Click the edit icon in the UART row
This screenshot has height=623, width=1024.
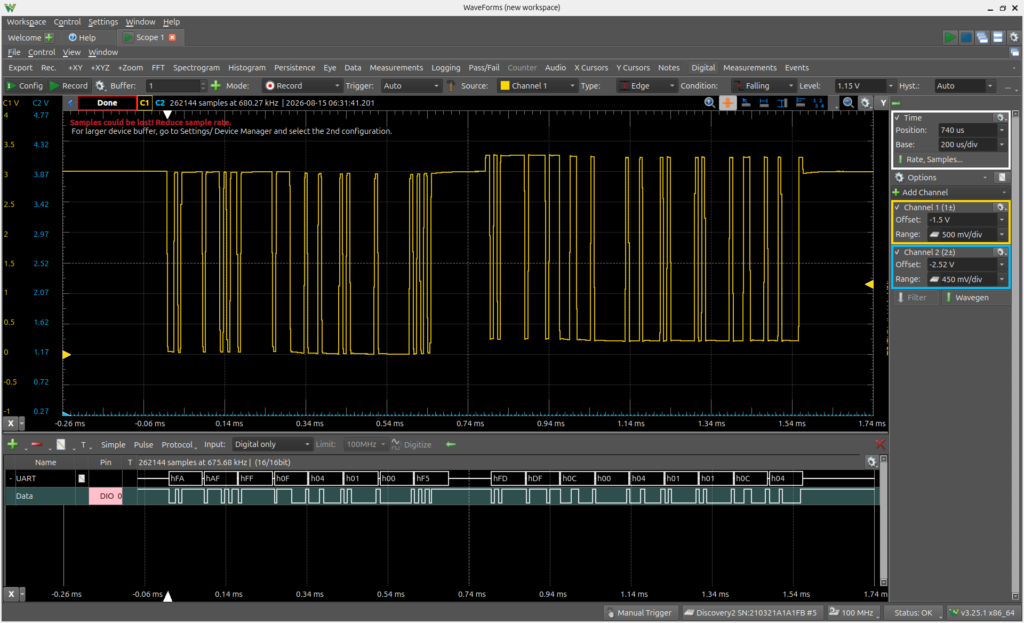point(82,479)
